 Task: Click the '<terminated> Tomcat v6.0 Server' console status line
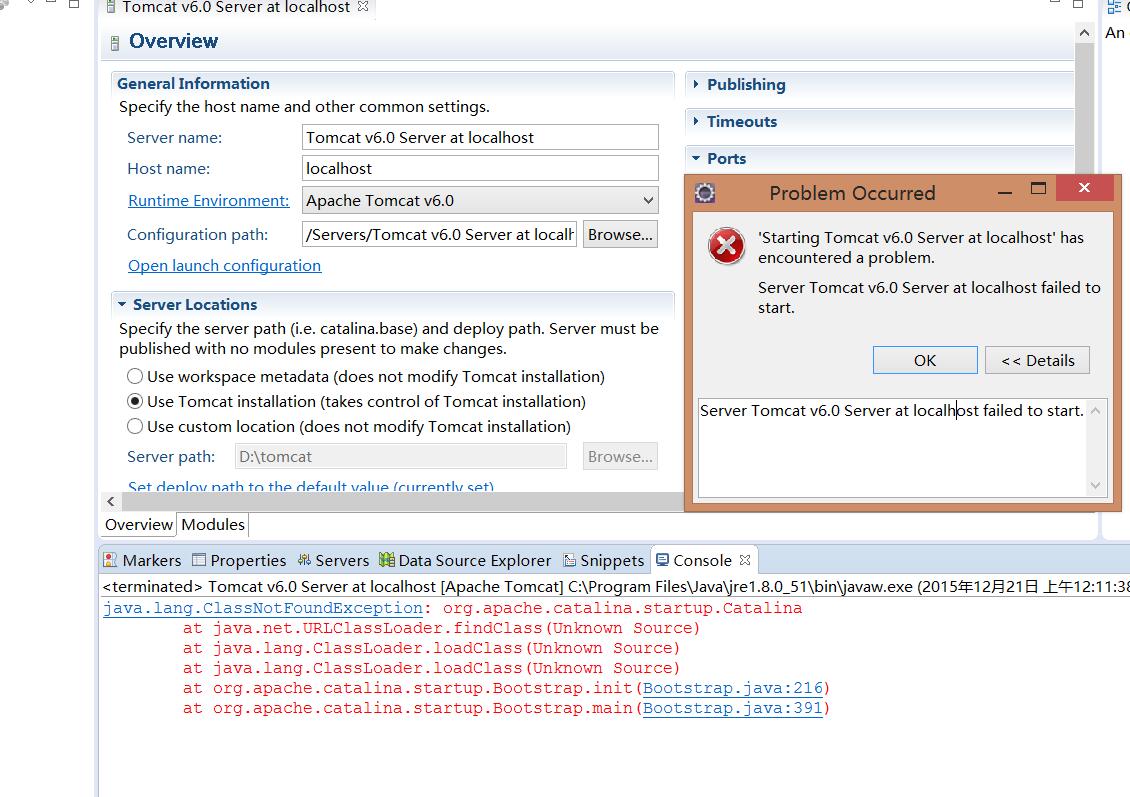coord(614,587)
